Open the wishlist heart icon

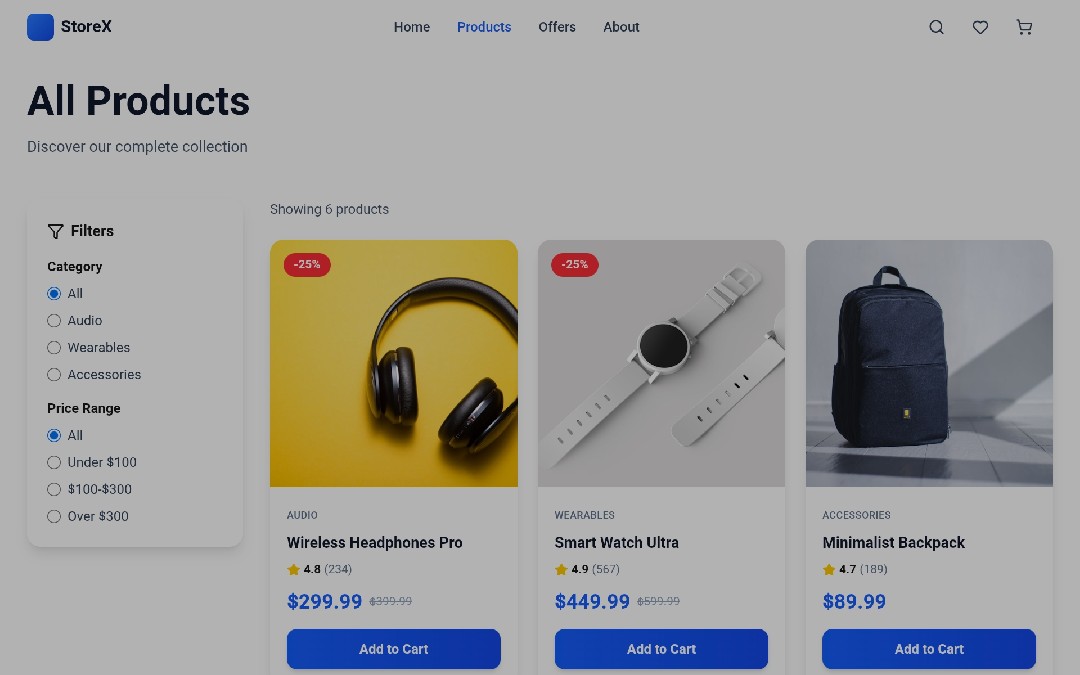[980, 27]
